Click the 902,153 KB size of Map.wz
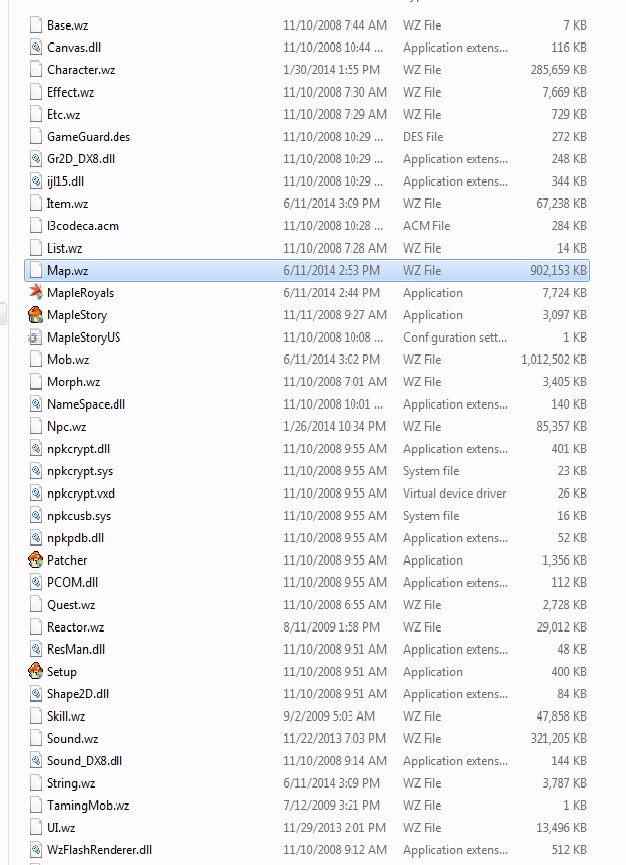 tap(558, 270)
